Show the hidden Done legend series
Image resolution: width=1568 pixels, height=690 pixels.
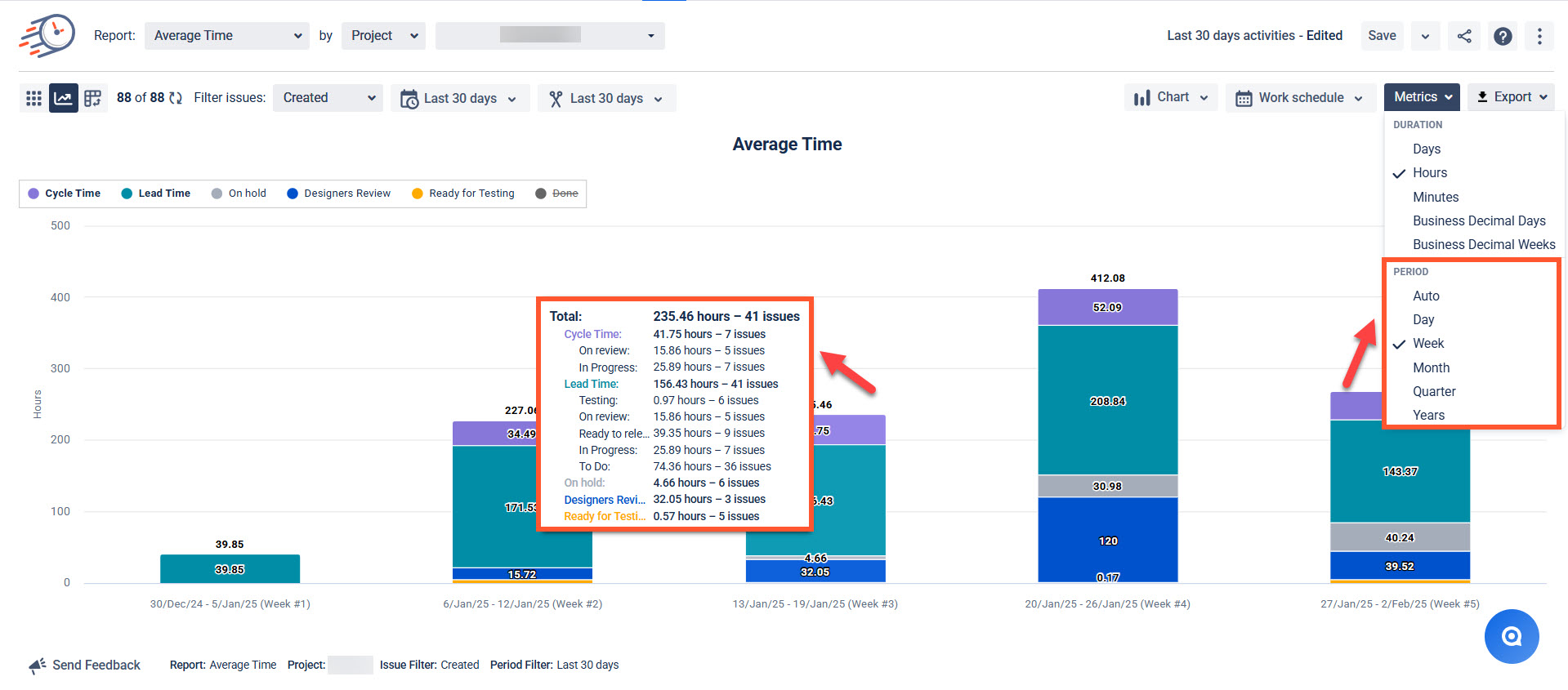click(556, 194)
